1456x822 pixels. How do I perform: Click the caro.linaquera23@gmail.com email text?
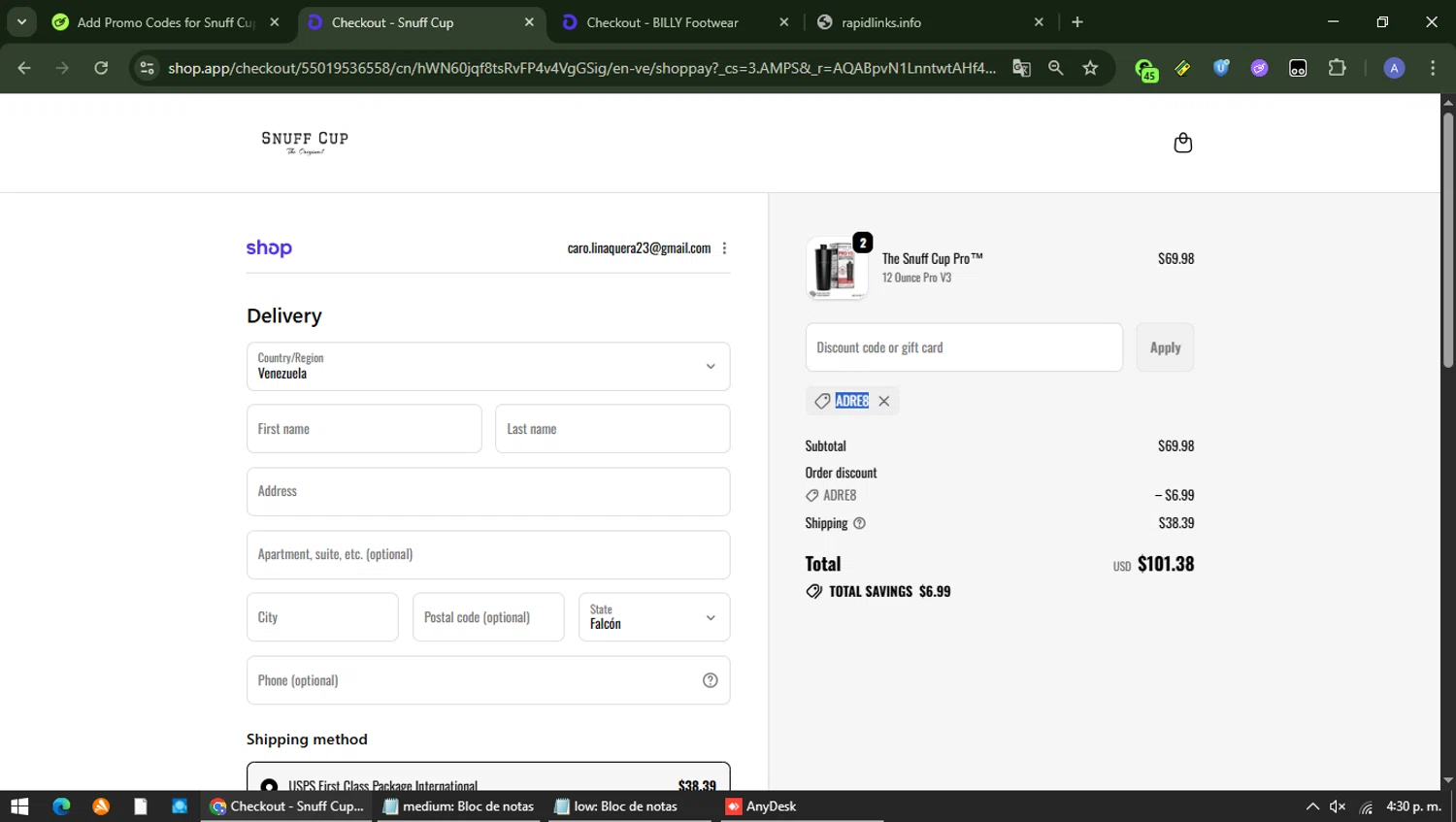(x=639, y=248)
